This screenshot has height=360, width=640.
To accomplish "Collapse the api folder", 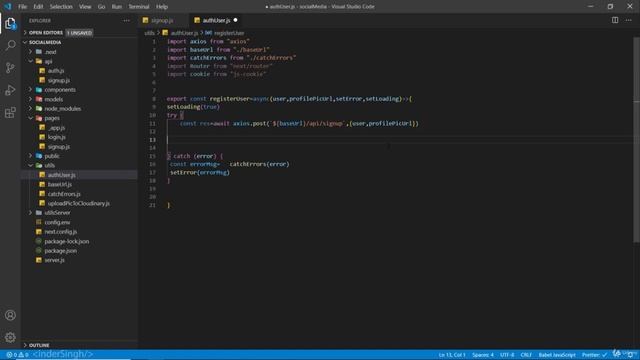I will [x=48, y=61].
